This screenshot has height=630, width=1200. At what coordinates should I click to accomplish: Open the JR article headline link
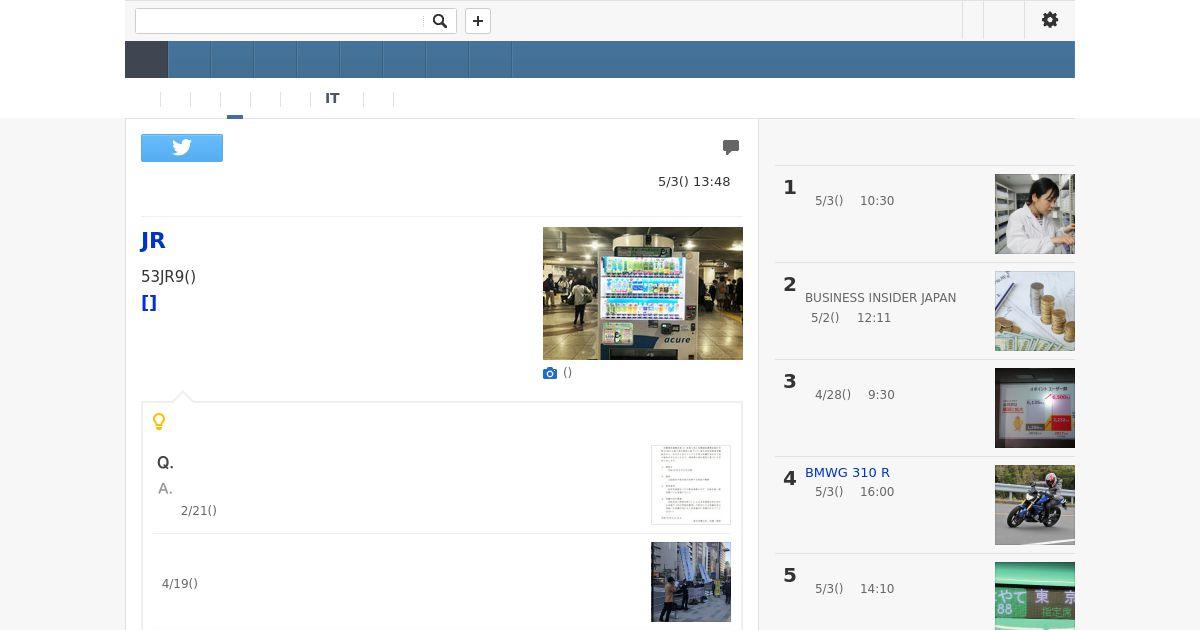pyautogui.click(x=153, y=240)
